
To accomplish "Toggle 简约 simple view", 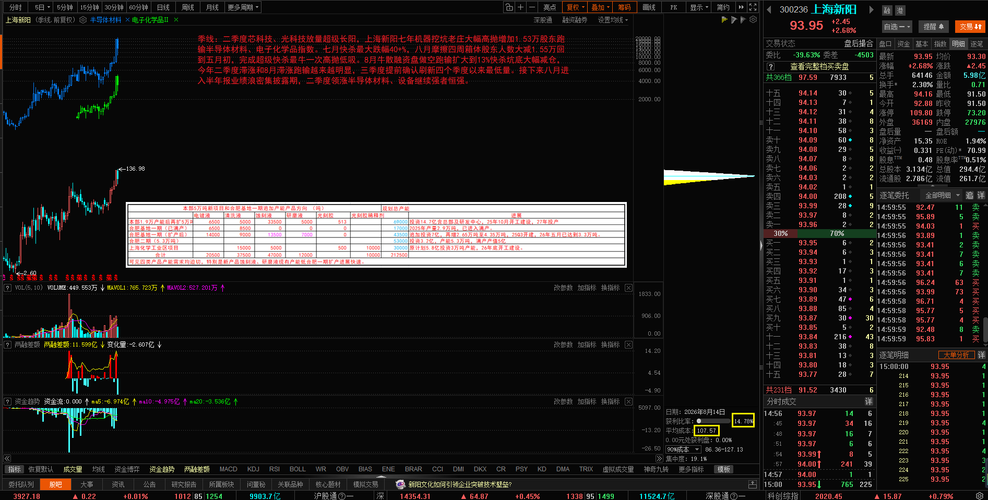I will (x=723, y=8).
